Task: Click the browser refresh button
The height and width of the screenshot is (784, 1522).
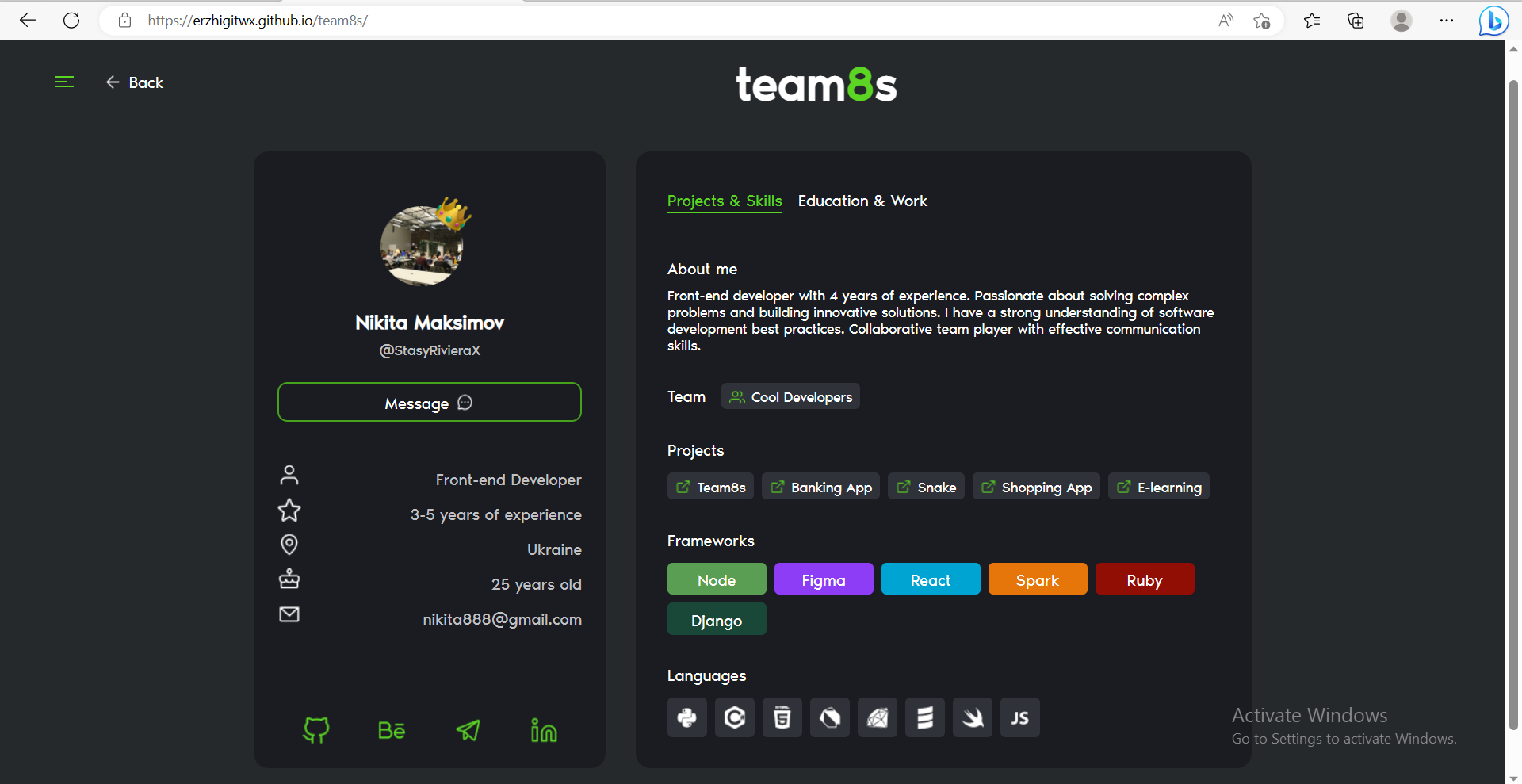Action: tap(71, 21)
